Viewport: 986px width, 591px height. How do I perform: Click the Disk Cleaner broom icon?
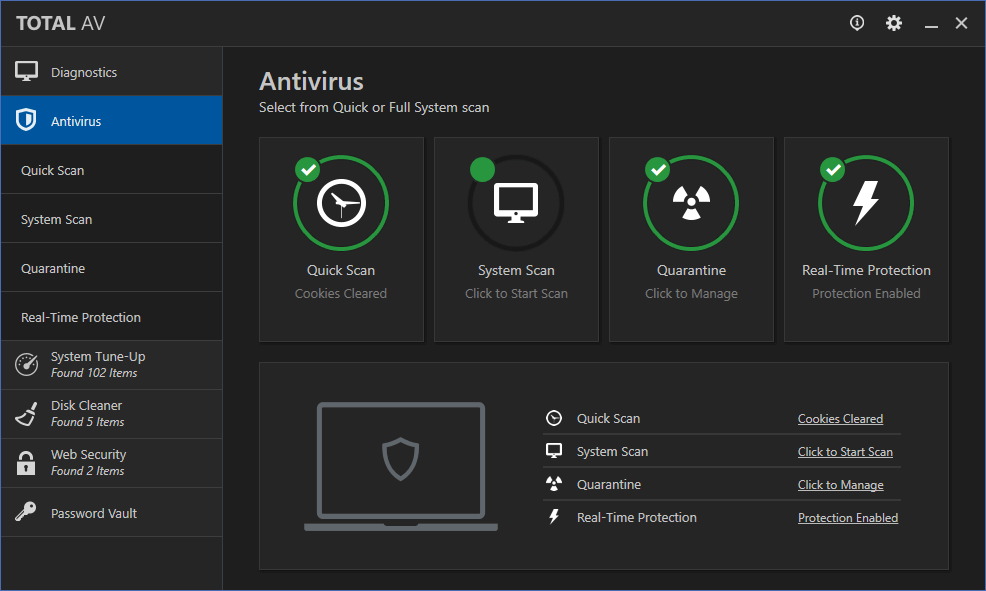click(26, 414)
